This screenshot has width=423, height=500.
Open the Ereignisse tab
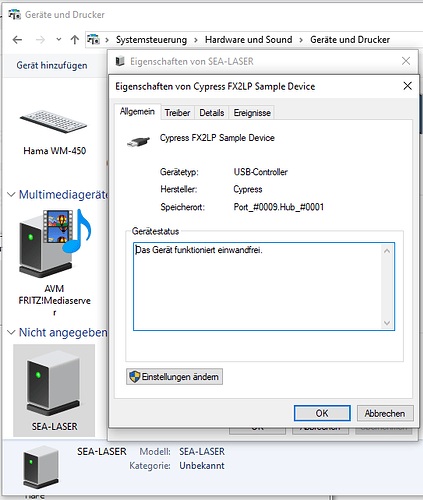pos(252,113)
